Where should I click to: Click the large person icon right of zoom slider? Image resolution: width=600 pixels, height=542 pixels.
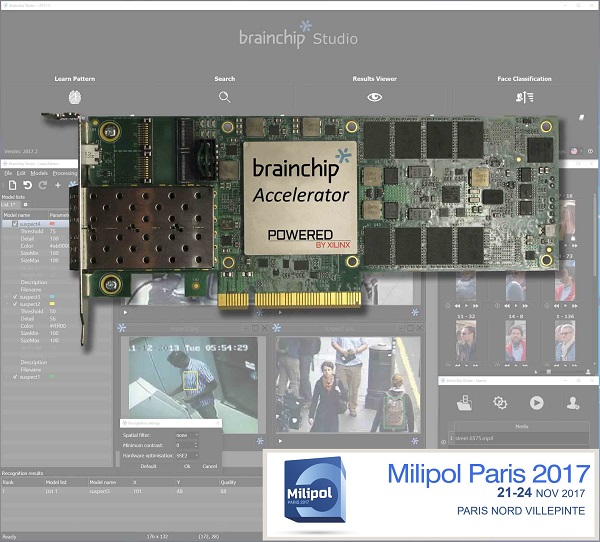pyautogui.click(x=588, y=371)
